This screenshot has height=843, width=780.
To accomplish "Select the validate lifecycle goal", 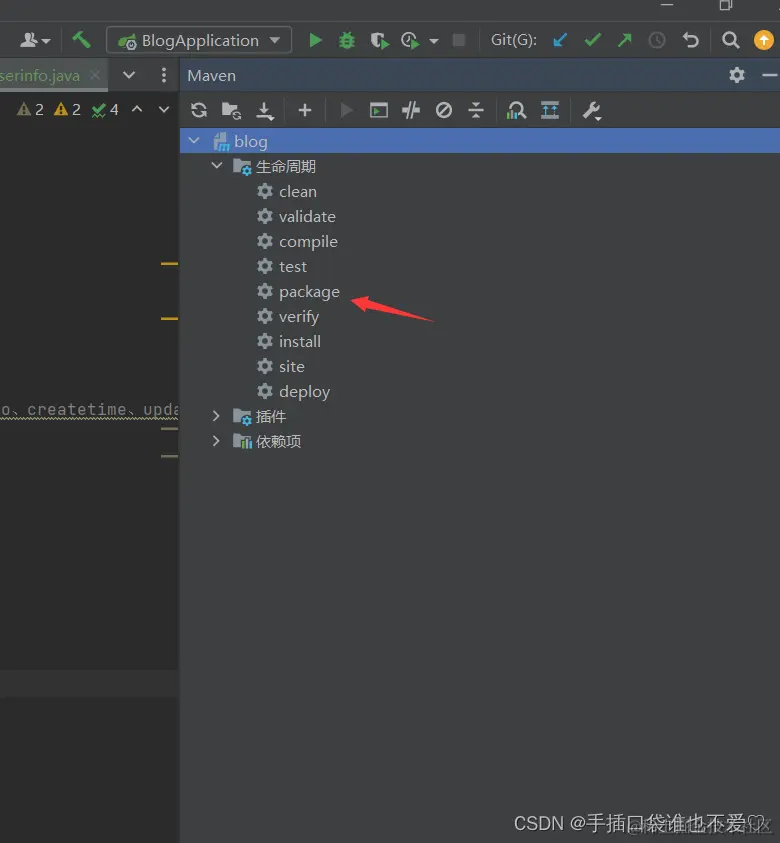I will pos(296,217).
